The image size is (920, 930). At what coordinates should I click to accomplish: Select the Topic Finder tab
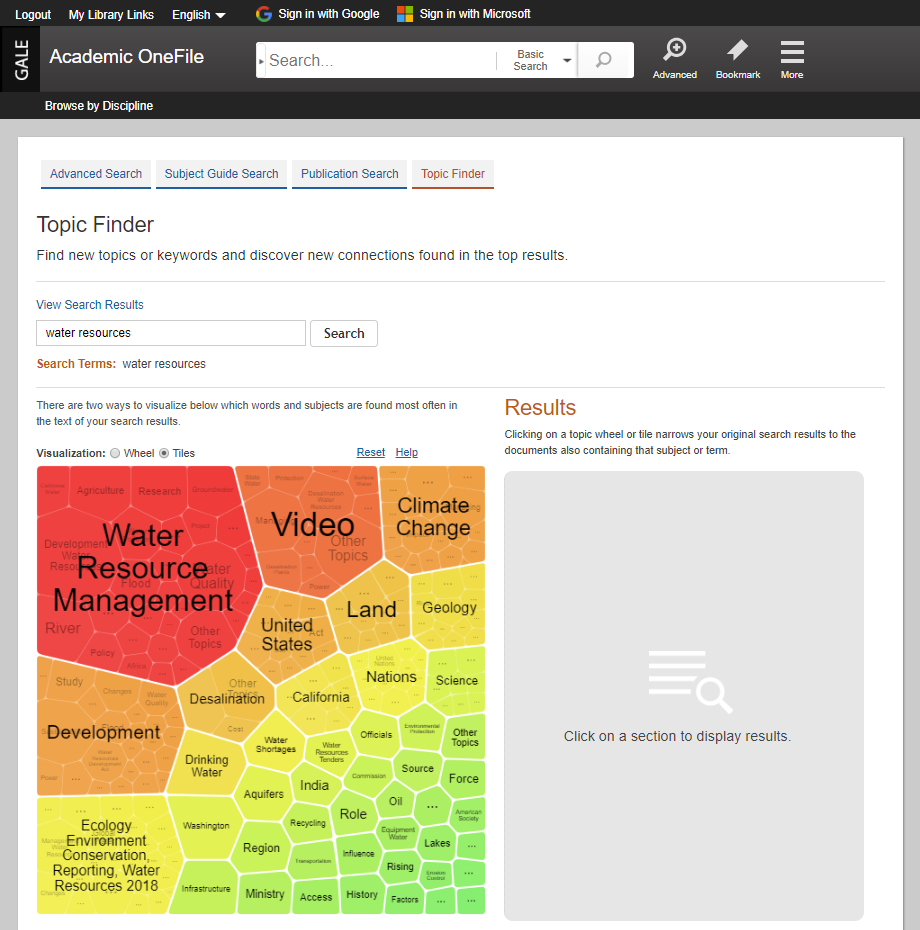click(453, 174)
